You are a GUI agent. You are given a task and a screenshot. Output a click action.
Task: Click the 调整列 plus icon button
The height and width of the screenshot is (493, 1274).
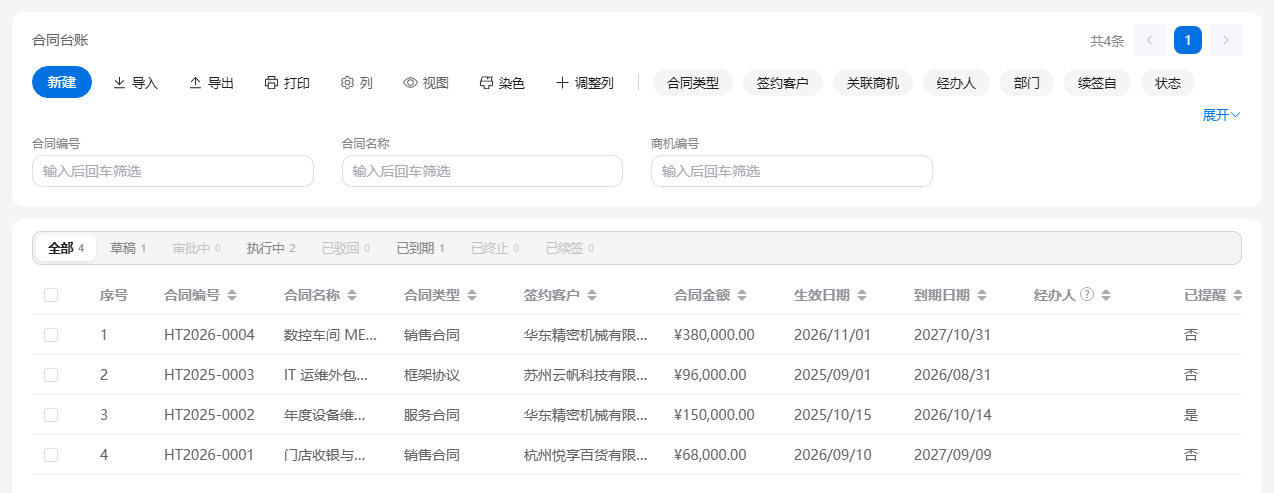click(x=584, y=83)
